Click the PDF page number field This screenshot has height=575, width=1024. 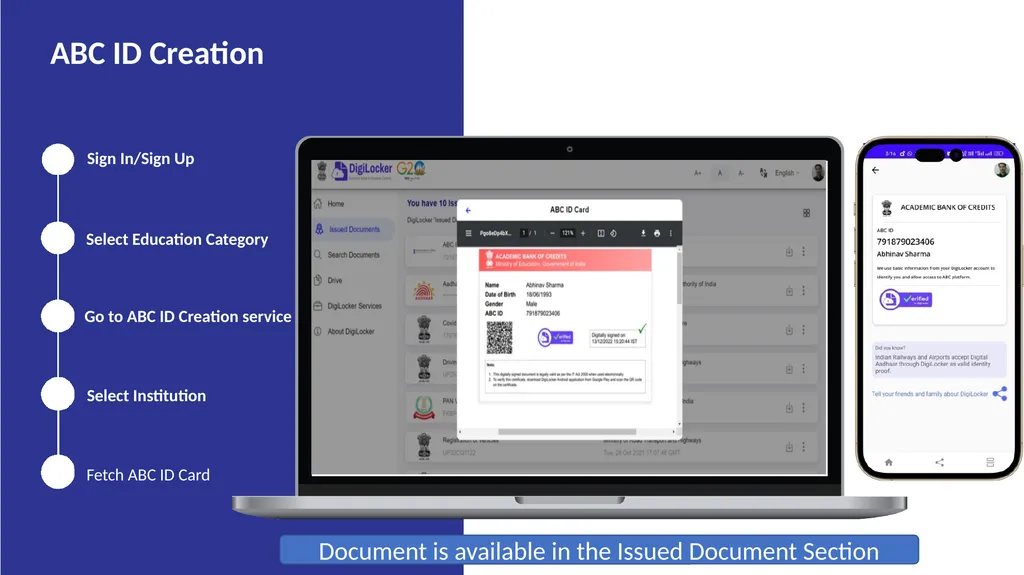(524, 233)
